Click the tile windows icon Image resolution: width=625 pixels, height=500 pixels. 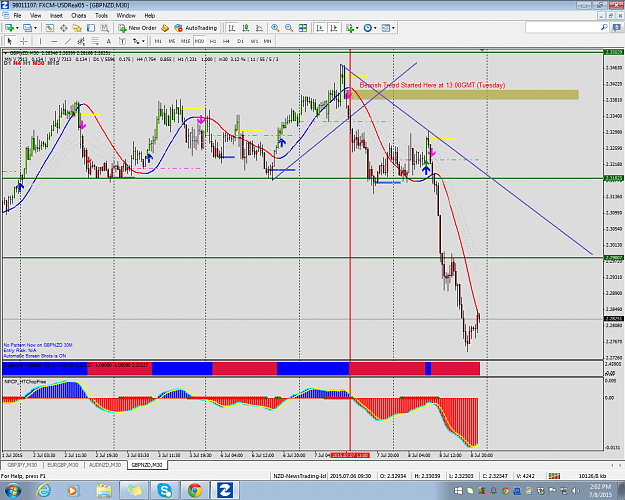click(x=303, y=28)
